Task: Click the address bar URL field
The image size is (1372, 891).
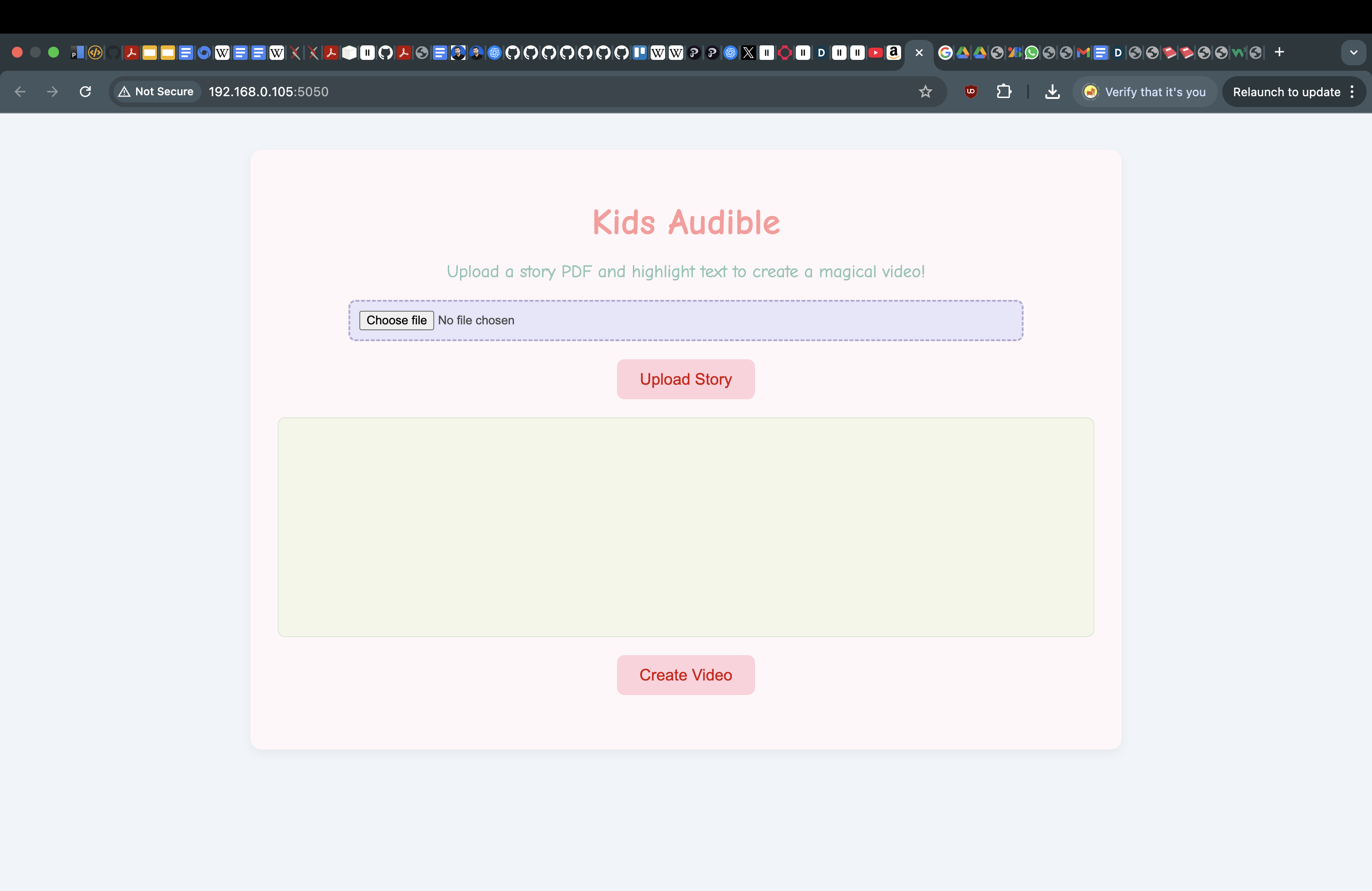Action: coord(519,92)
